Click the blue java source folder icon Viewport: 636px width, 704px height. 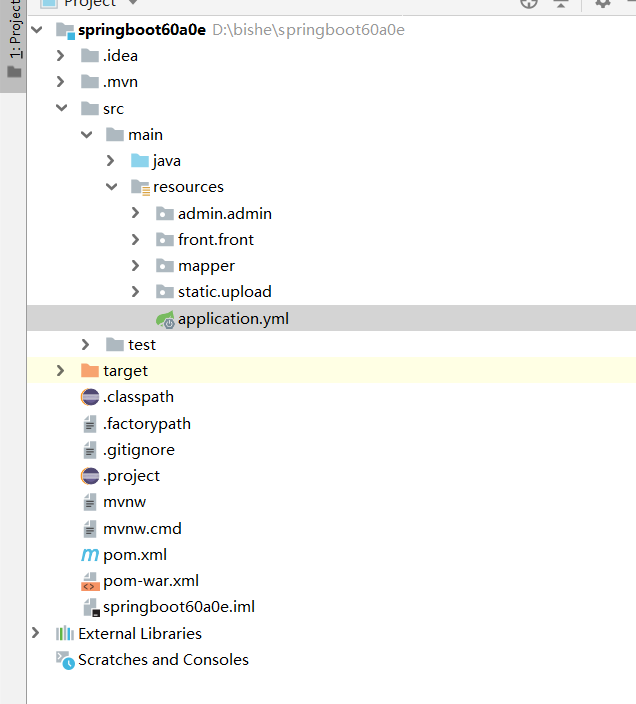click(140, 161)
